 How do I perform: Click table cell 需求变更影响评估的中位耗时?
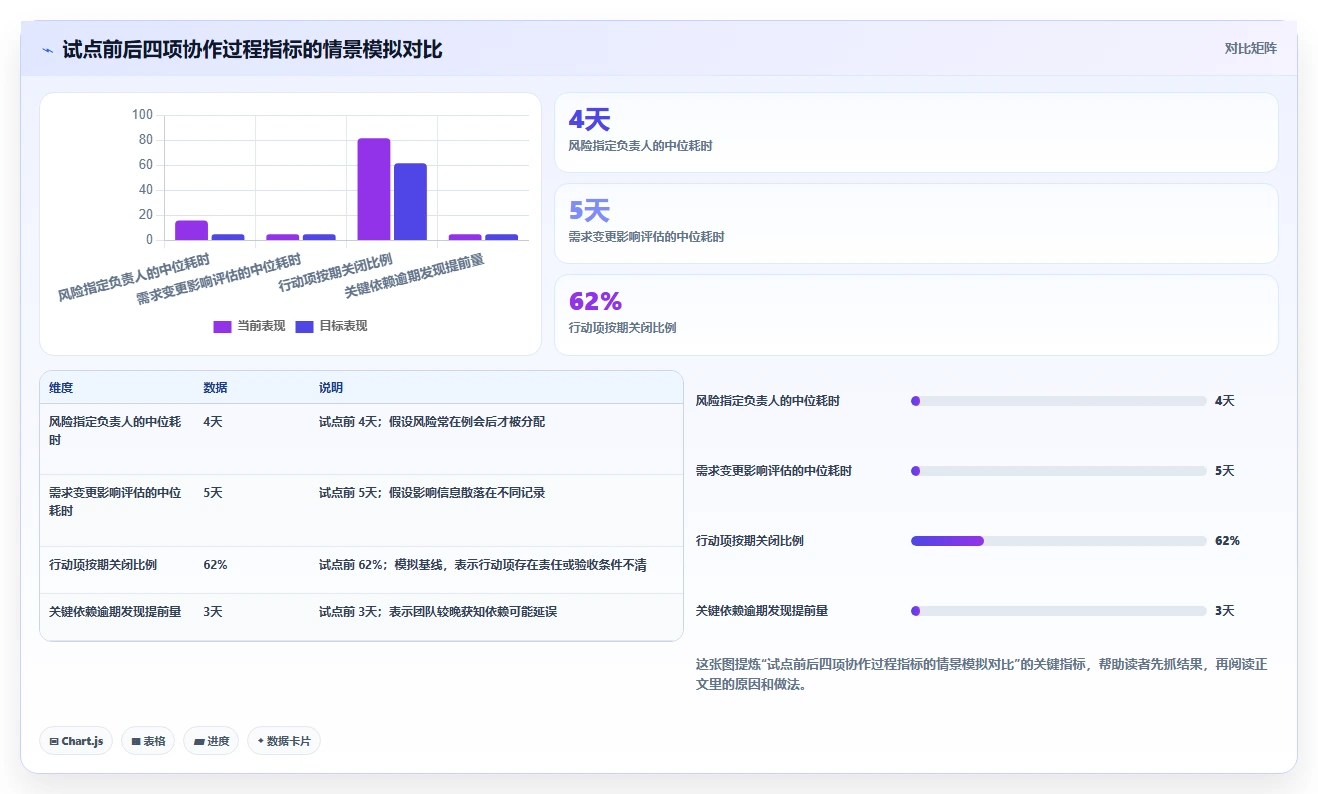[115, 502]
